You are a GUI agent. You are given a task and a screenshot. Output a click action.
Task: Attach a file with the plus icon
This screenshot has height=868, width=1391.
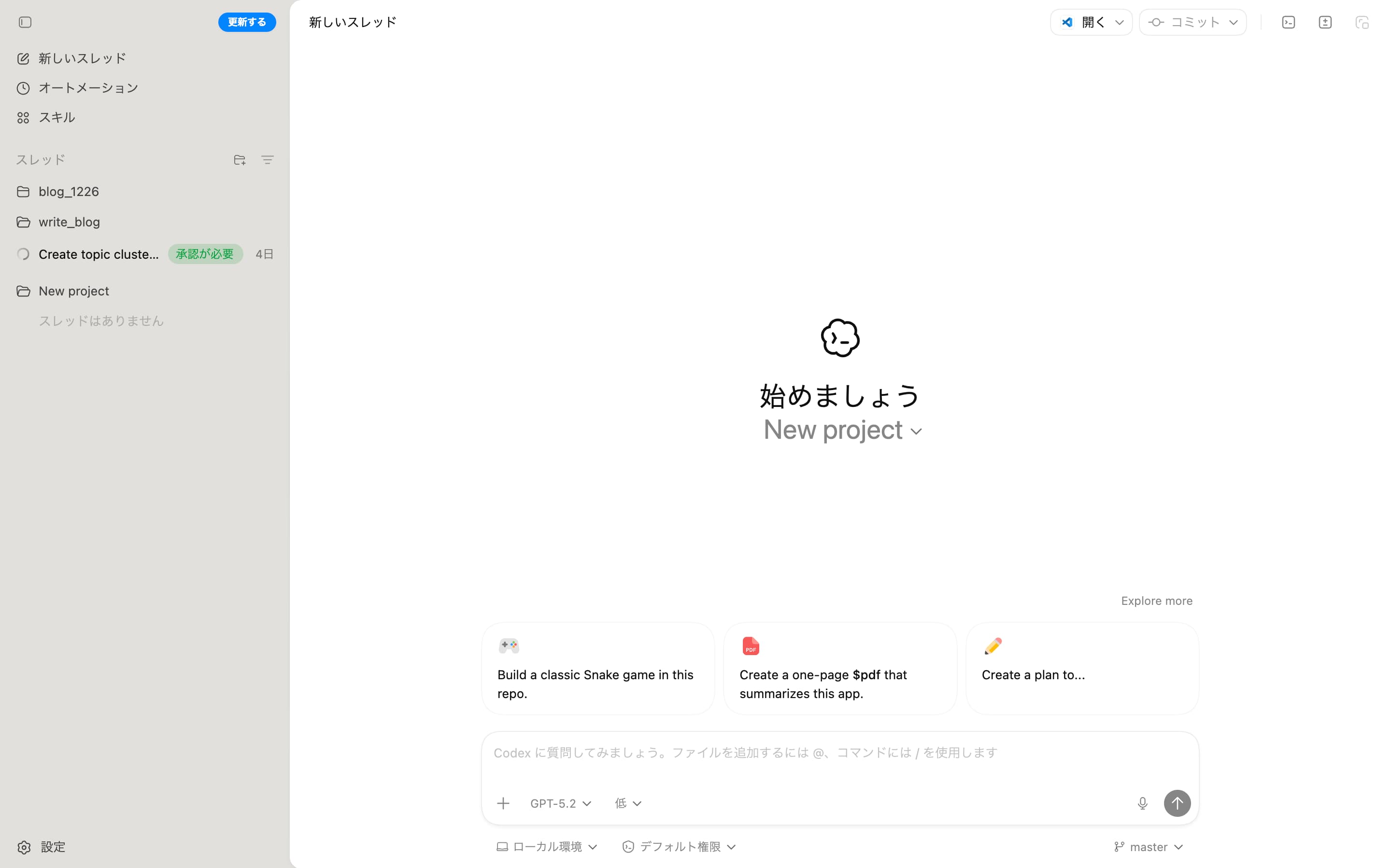click(x=503, y=803)
